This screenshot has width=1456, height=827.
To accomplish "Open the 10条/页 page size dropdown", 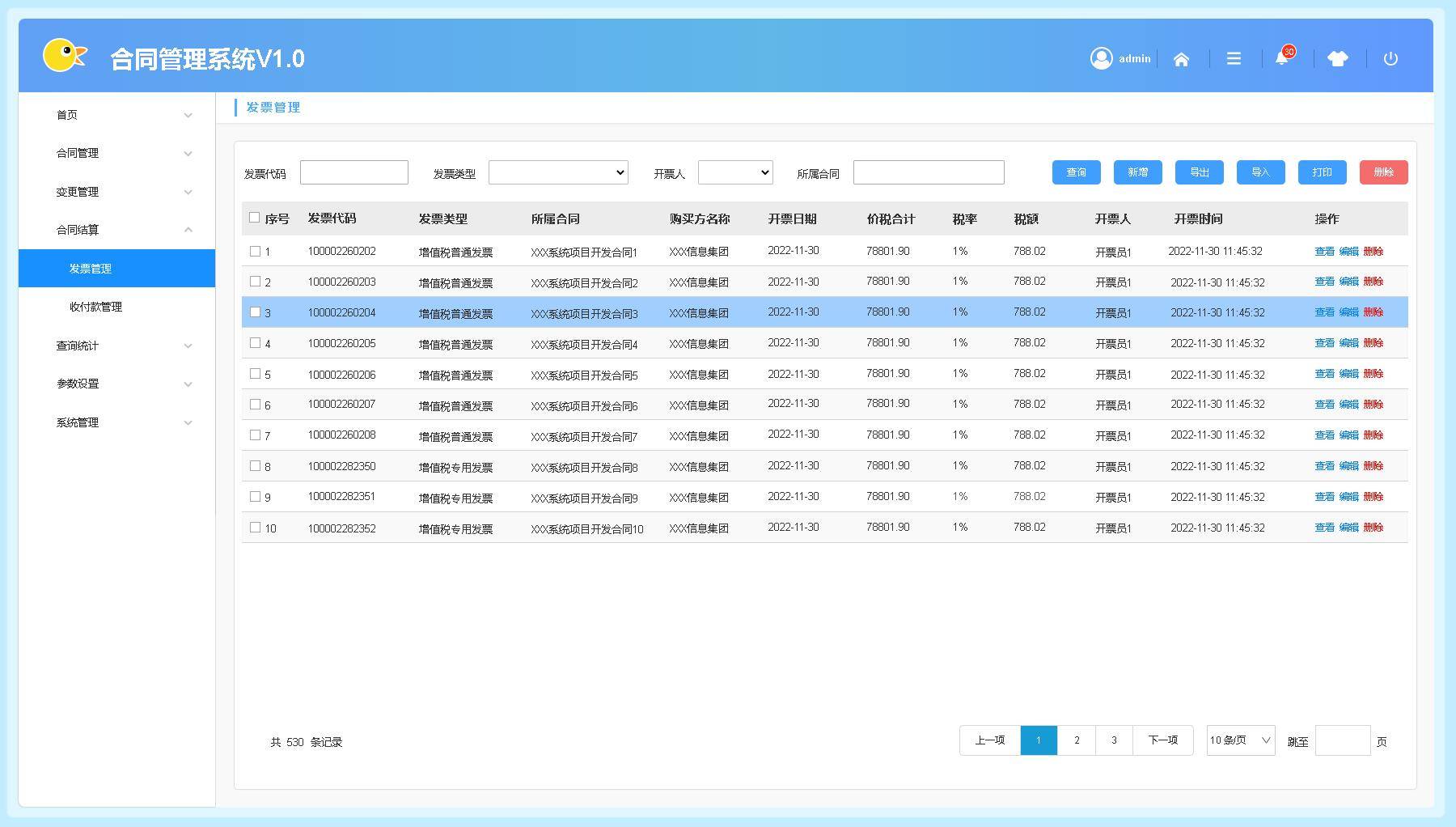I will coord(1241,740).
